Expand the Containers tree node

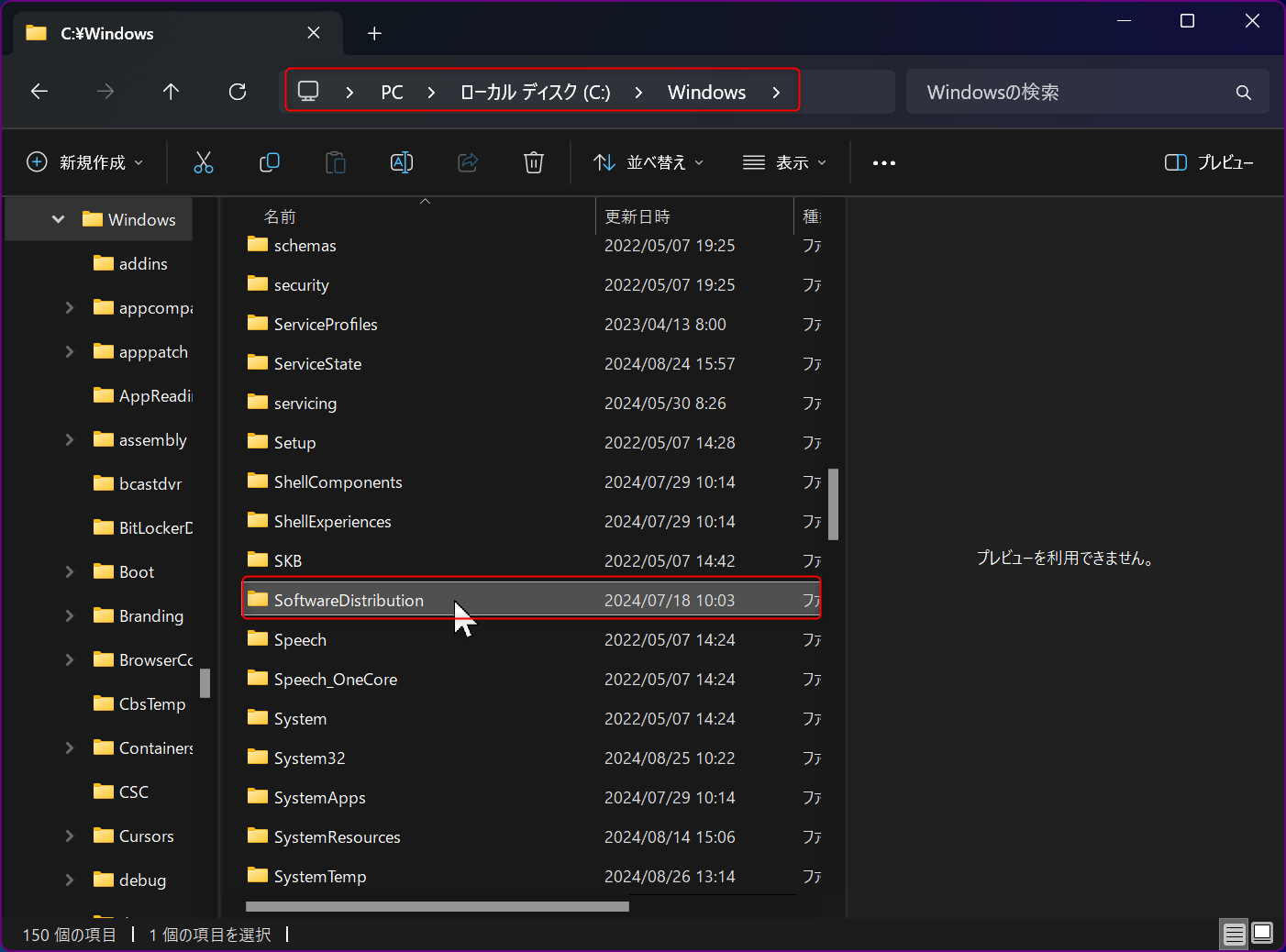(70, 747)
